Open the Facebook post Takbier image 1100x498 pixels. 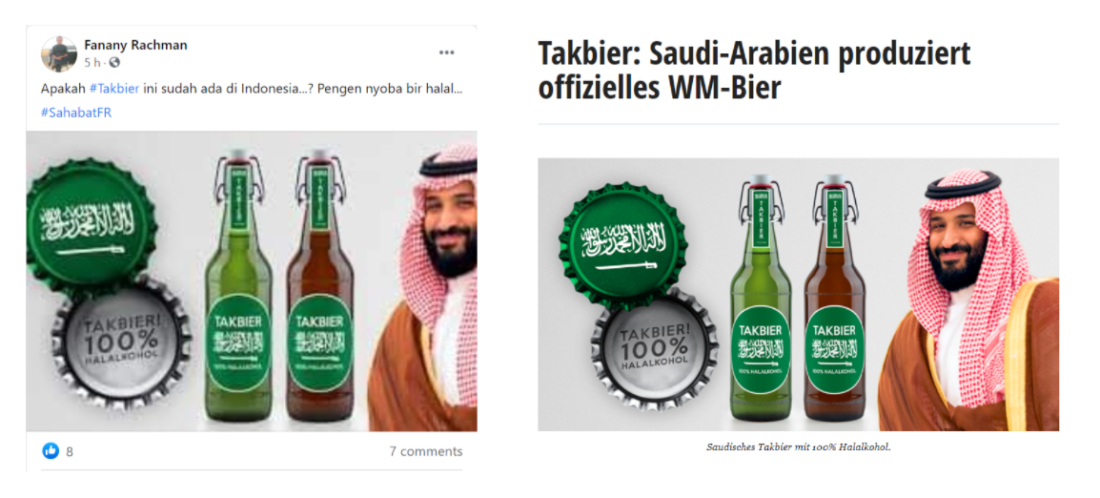(x=252, y=281)
